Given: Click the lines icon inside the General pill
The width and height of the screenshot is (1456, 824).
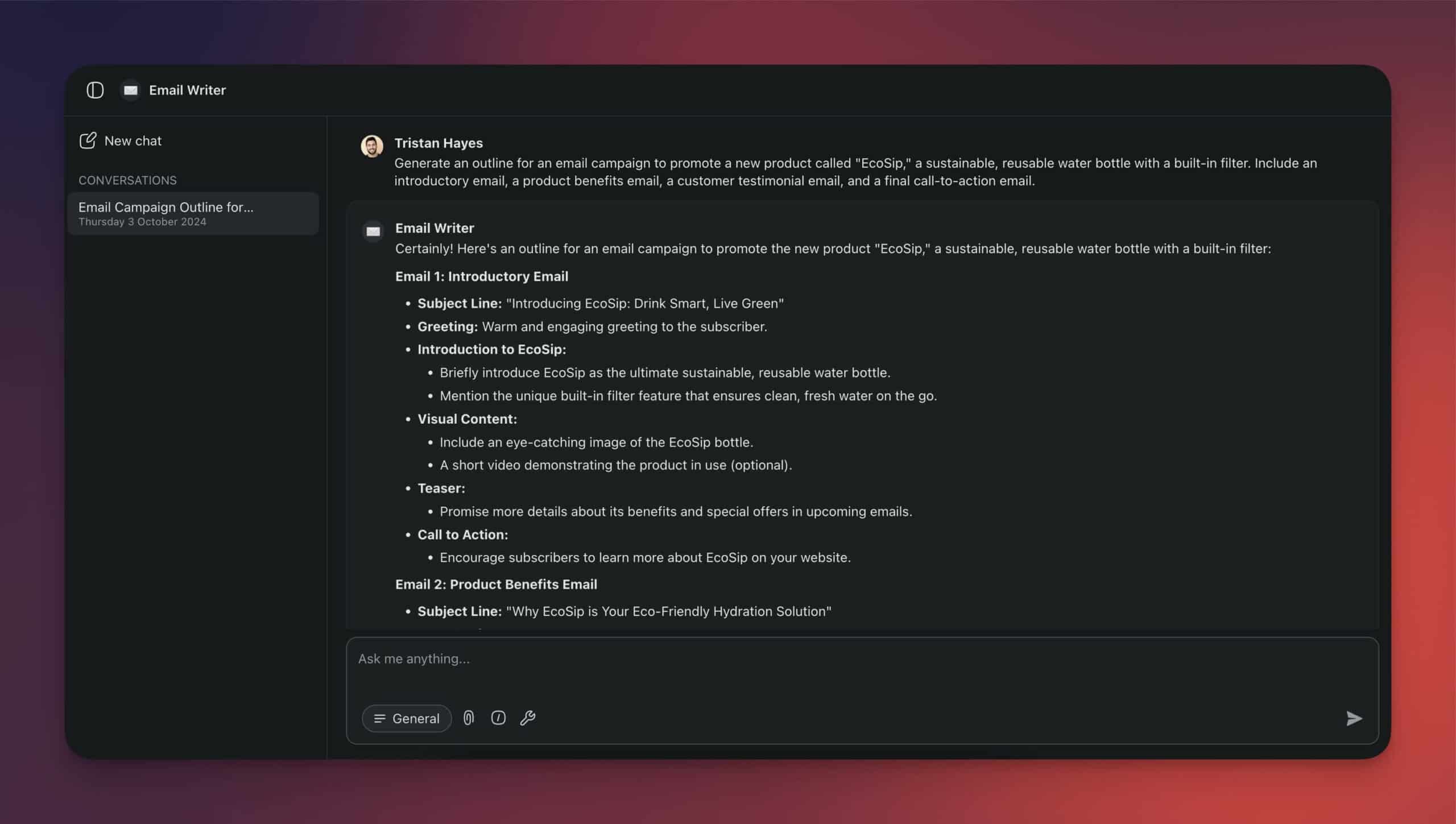Looking at the screenshot, I should [x=379, y=719].
